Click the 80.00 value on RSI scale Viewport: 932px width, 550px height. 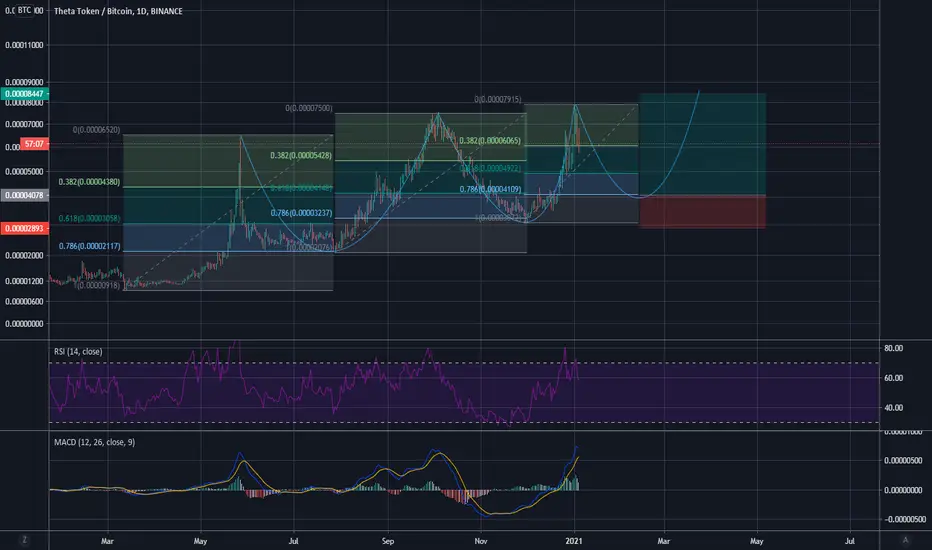[x=893, y=348]
